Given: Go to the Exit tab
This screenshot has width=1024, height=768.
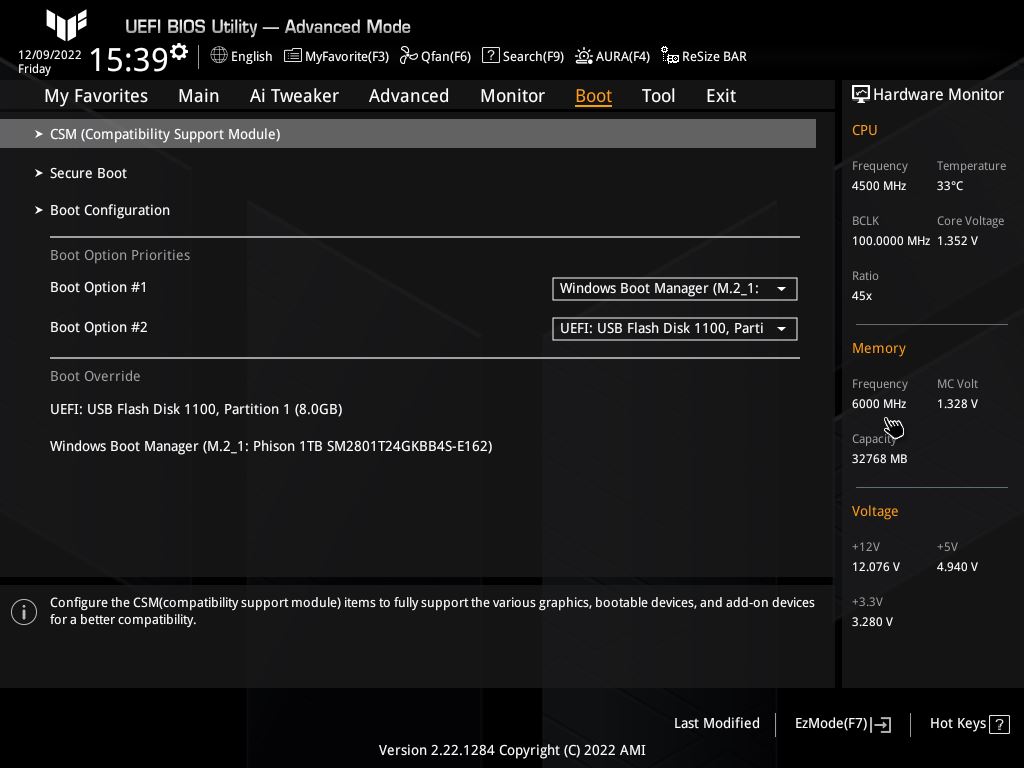Looking at the screenshot, I should tap(721, 95).
